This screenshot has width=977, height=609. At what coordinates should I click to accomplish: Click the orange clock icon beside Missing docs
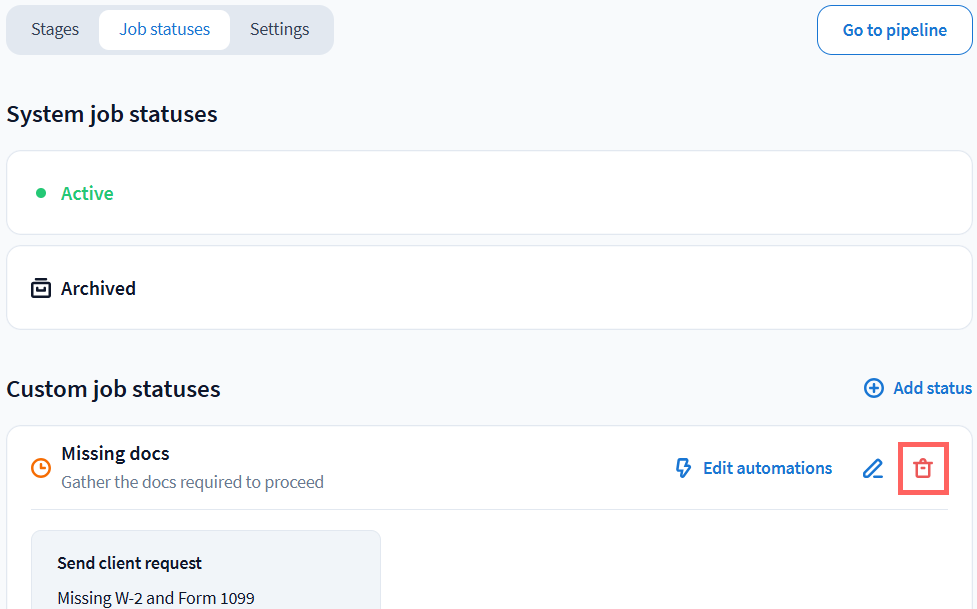(x=41, y=467)
